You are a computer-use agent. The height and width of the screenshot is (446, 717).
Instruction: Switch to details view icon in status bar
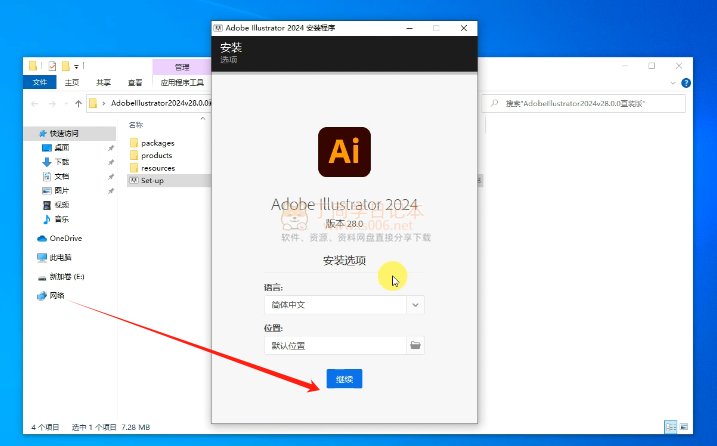tap(670, 427)
